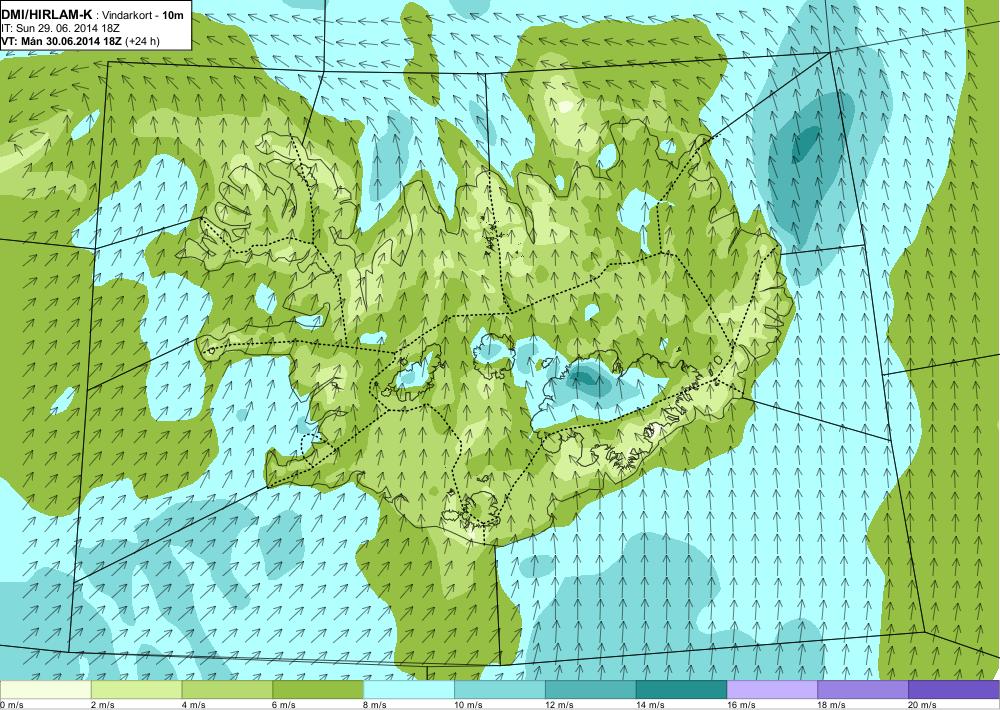Click the 10–12 m/s teal legend swatch
The width and height of the screenshot is (1000, 710).
coord(499,690)
